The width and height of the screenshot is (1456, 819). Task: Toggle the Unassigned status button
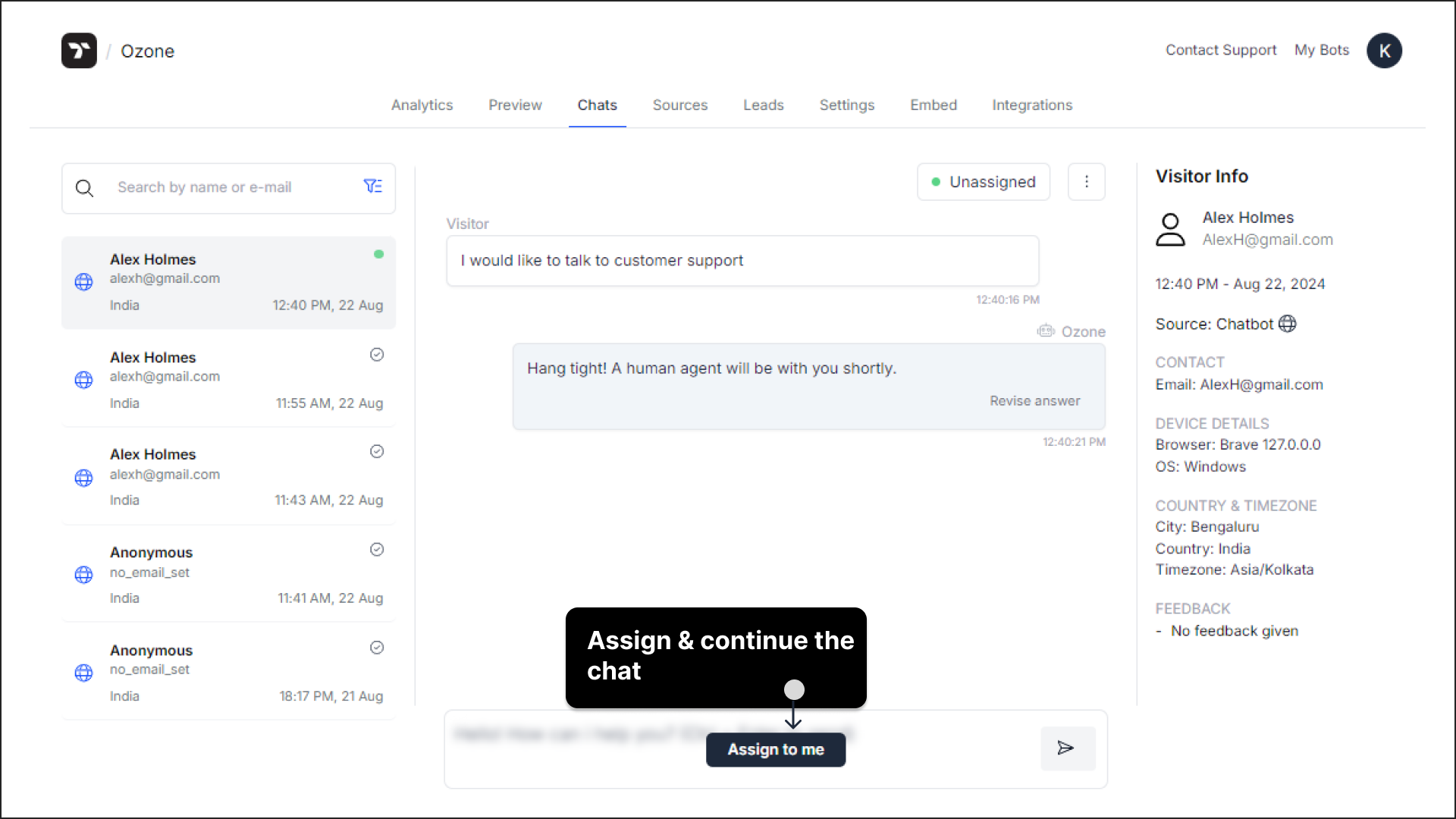point(984,182)
